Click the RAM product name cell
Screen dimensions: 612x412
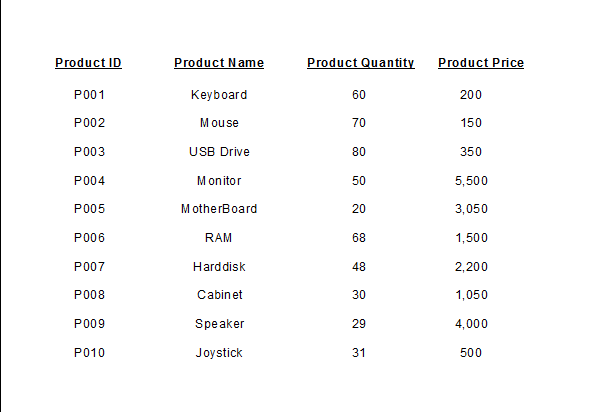(219, 238)
